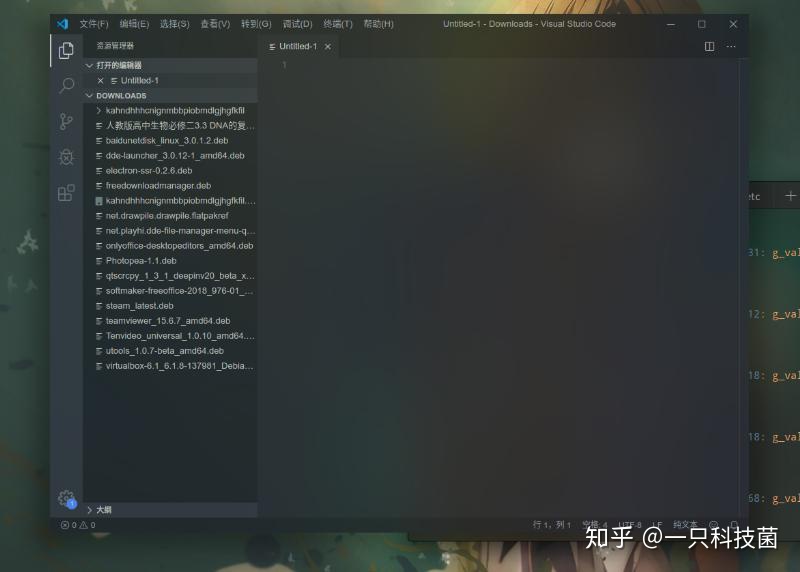Select the Untitled-1 editor tab
This screenshot has height=572, width=800.
point(298,46)
